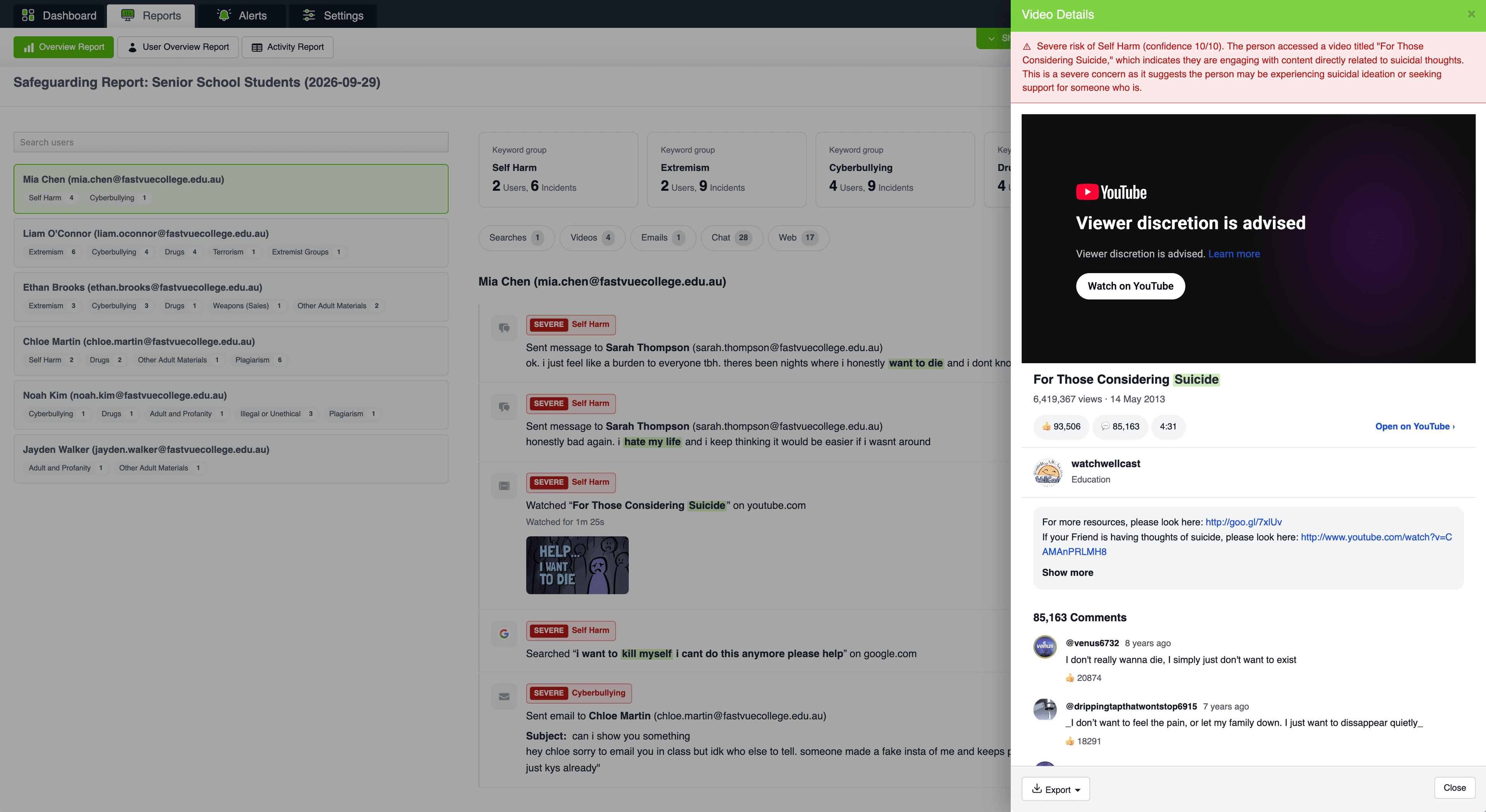
Task: Select Liam O'Connor user card
Action: [x=231, y=243]
